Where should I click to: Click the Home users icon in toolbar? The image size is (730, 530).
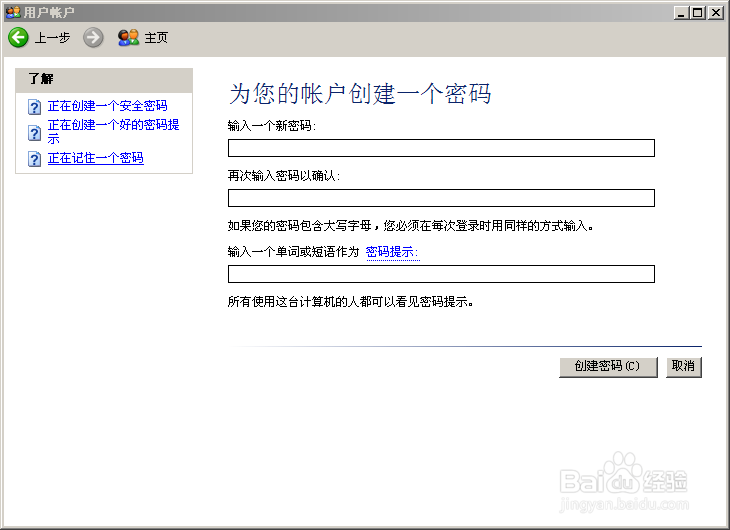tap(128, 37)
